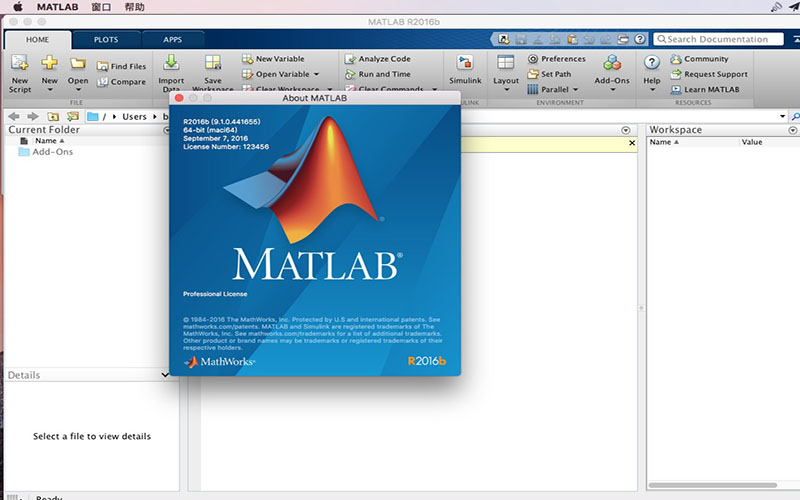Click Compare in the File section
This screenshot has width=800, height=500.
121,82
